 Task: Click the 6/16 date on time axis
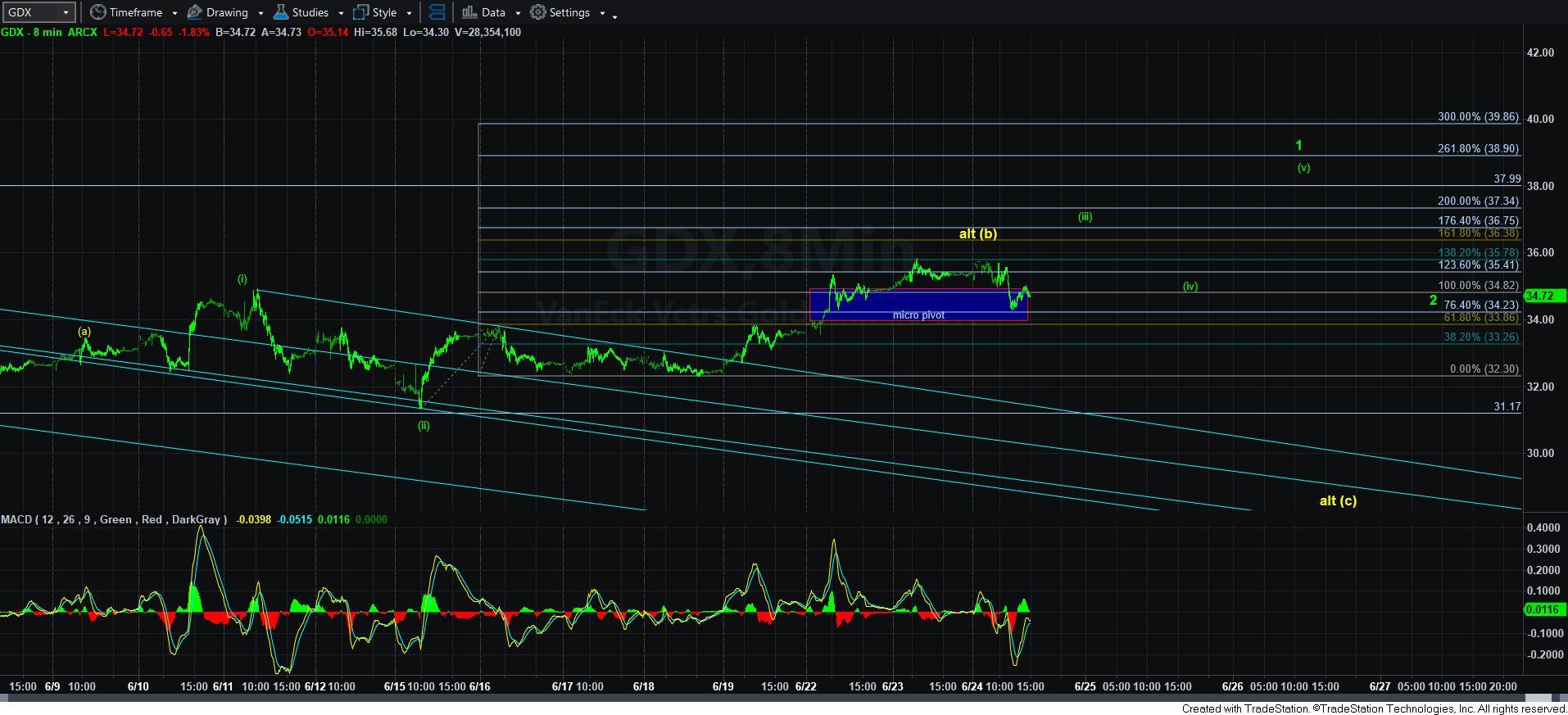click(x=479, y=686)
